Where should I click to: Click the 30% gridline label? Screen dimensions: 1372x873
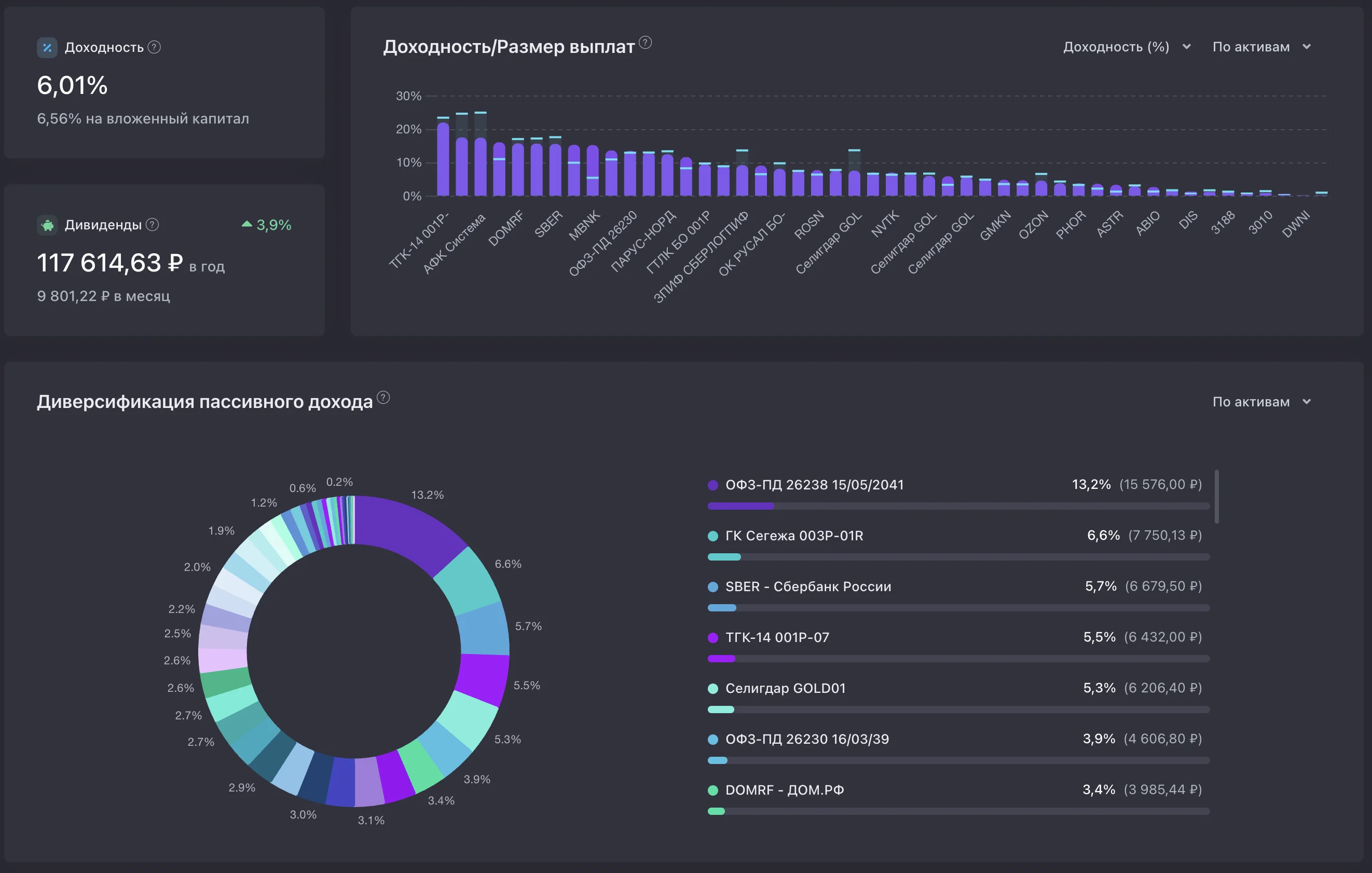[x=408, y=96]
